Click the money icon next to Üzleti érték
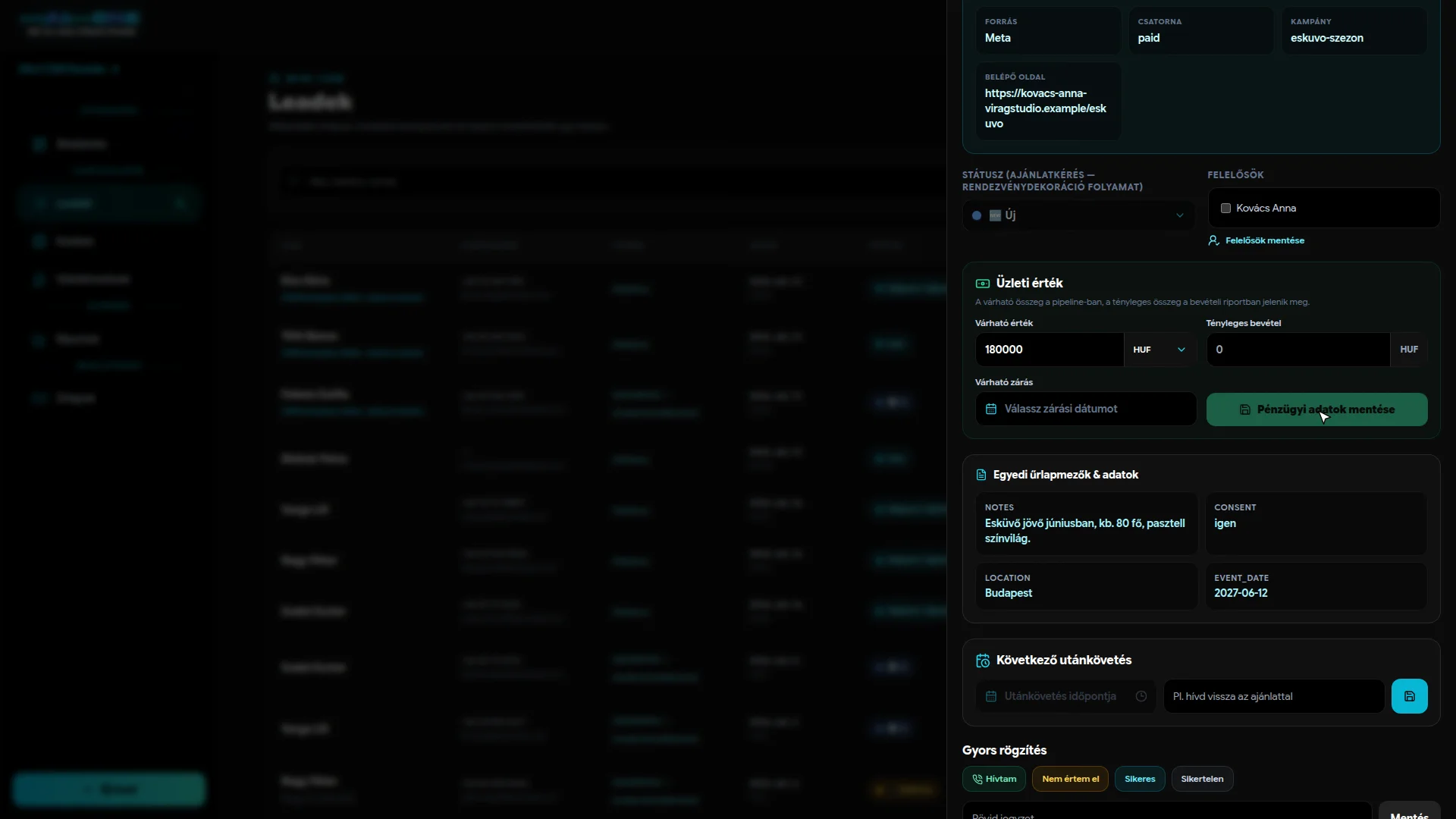The image size is (1456, 819). 983,283
